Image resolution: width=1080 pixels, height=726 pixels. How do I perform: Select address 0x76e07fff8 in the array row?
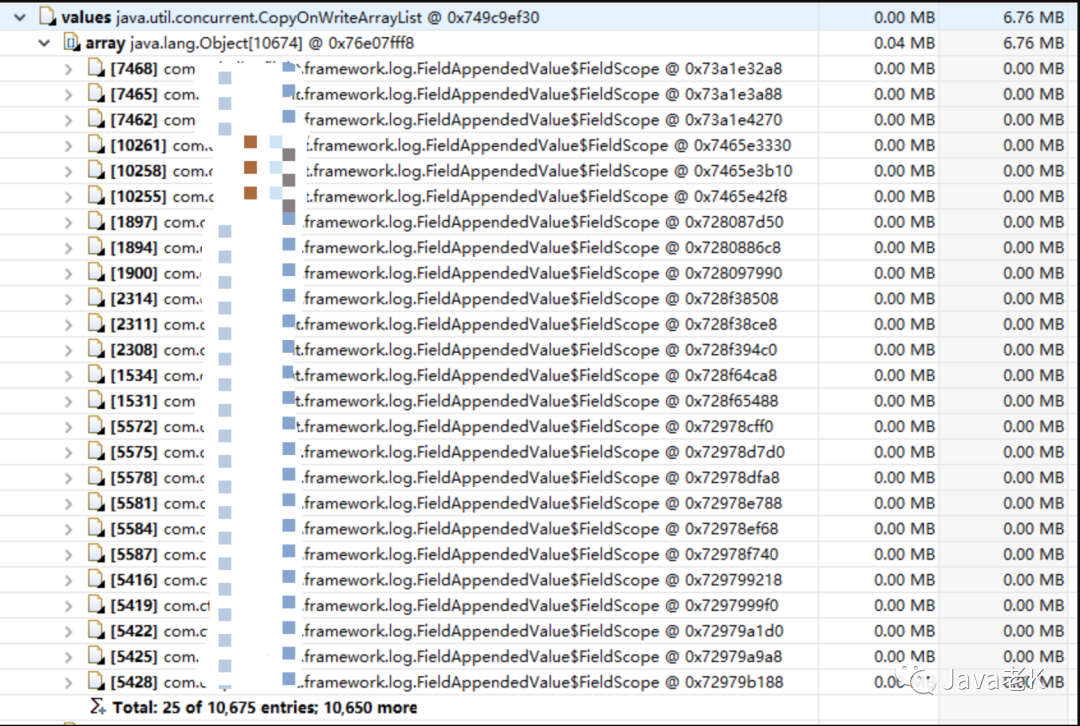[371, 43]
